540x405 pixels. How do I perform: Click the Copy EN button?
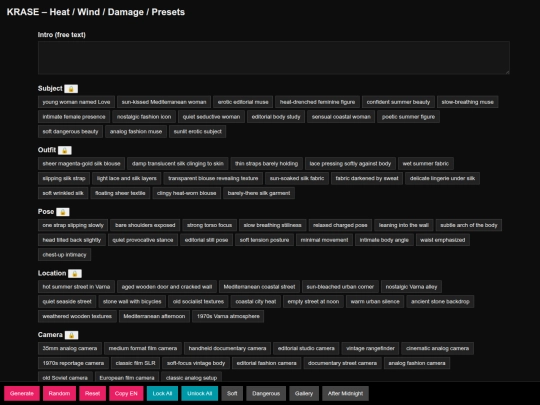click(x=126, y=394)
